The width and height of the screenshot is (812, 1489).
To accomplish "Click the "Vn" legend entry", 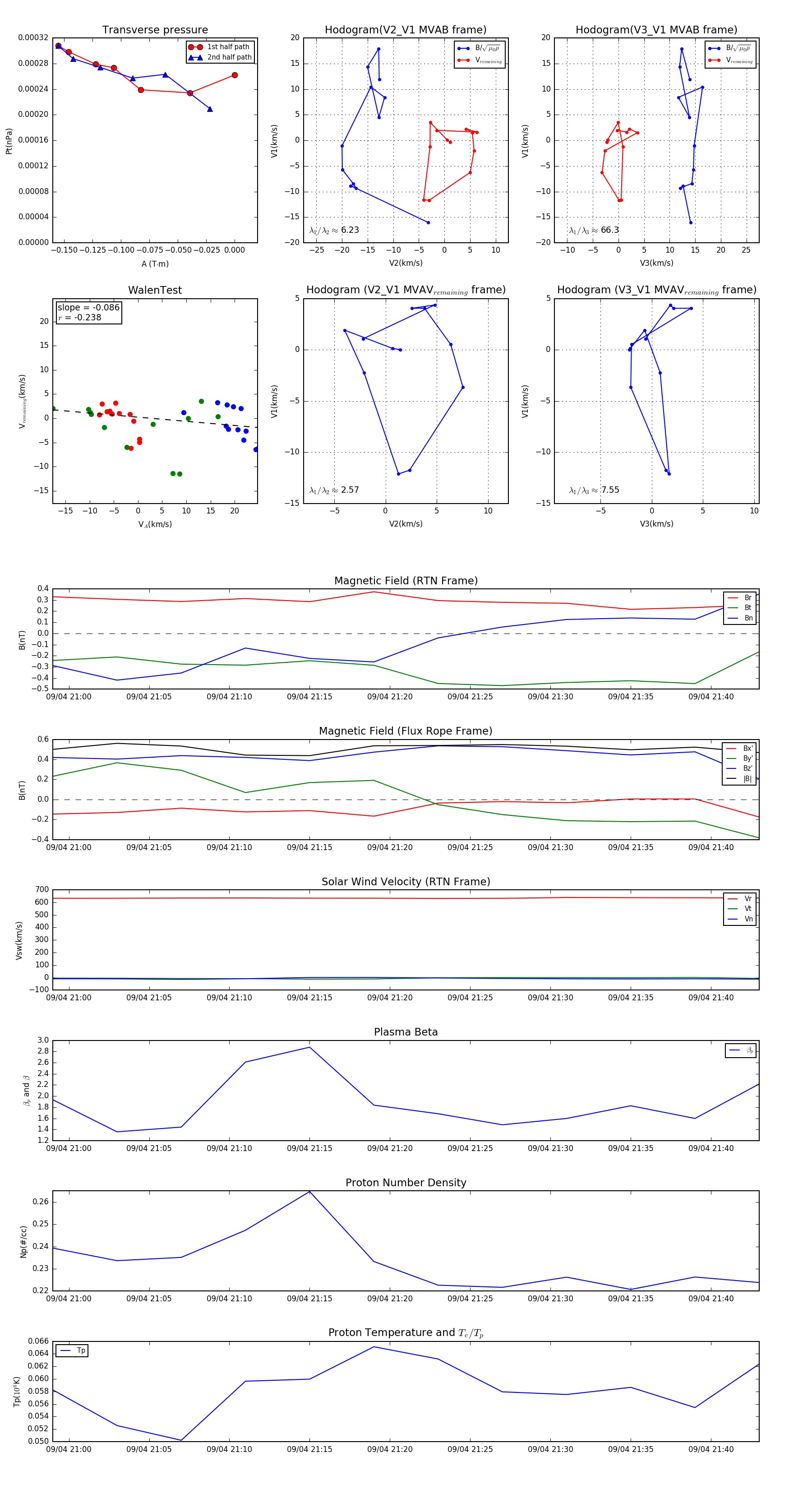I will coord(740,919).
